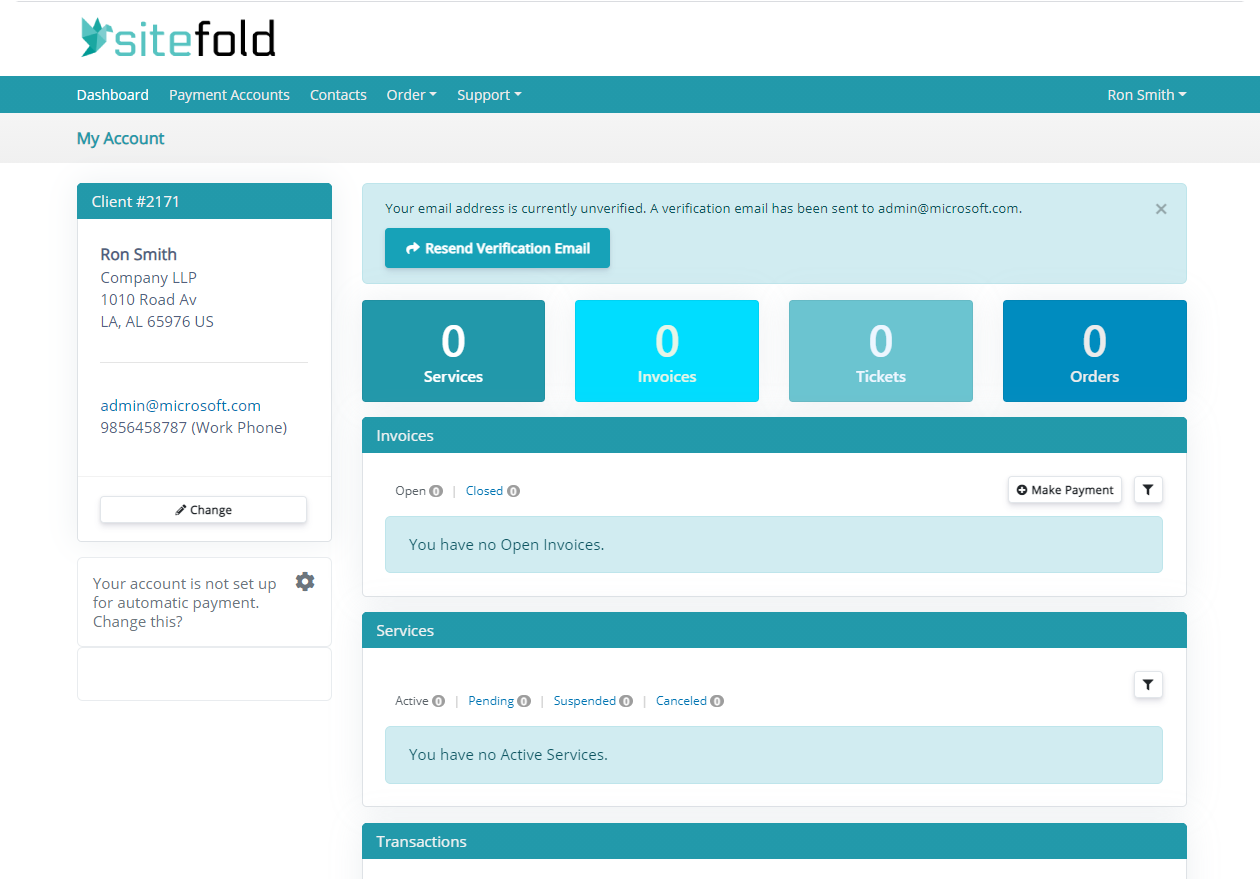Click the sitefold logo
The image size is (1260, 879).
(177, 38)
